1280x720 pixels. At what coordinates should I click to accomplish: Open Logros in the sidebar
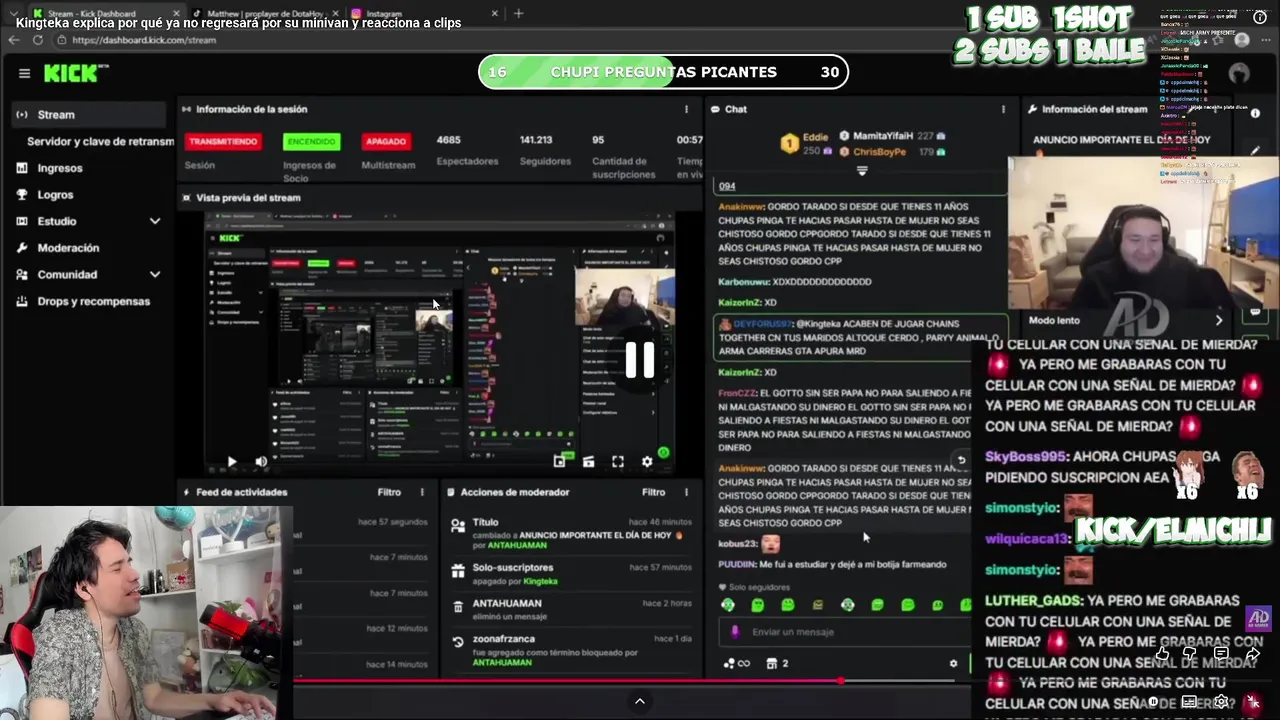click(55, 195)
